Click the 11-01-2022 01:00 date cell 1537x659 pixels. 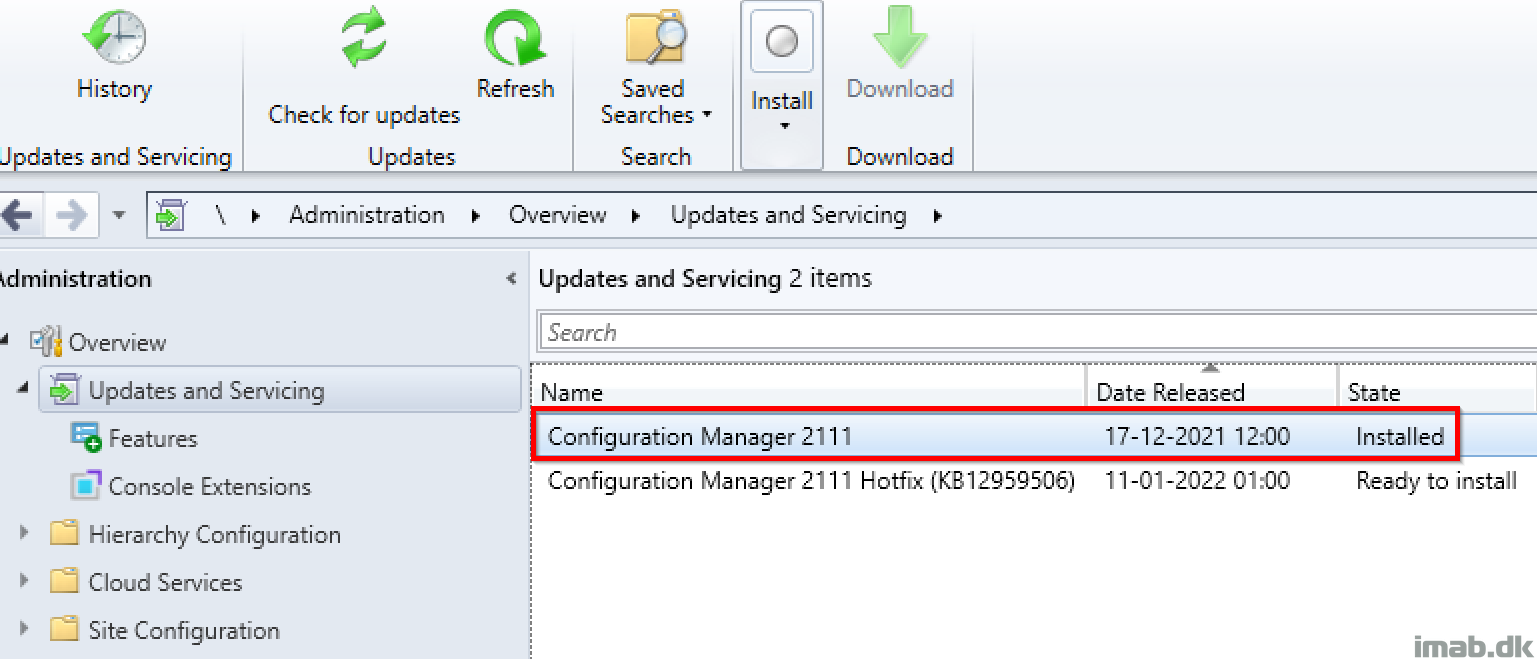pyautogui.click(x=1198, y=481)
